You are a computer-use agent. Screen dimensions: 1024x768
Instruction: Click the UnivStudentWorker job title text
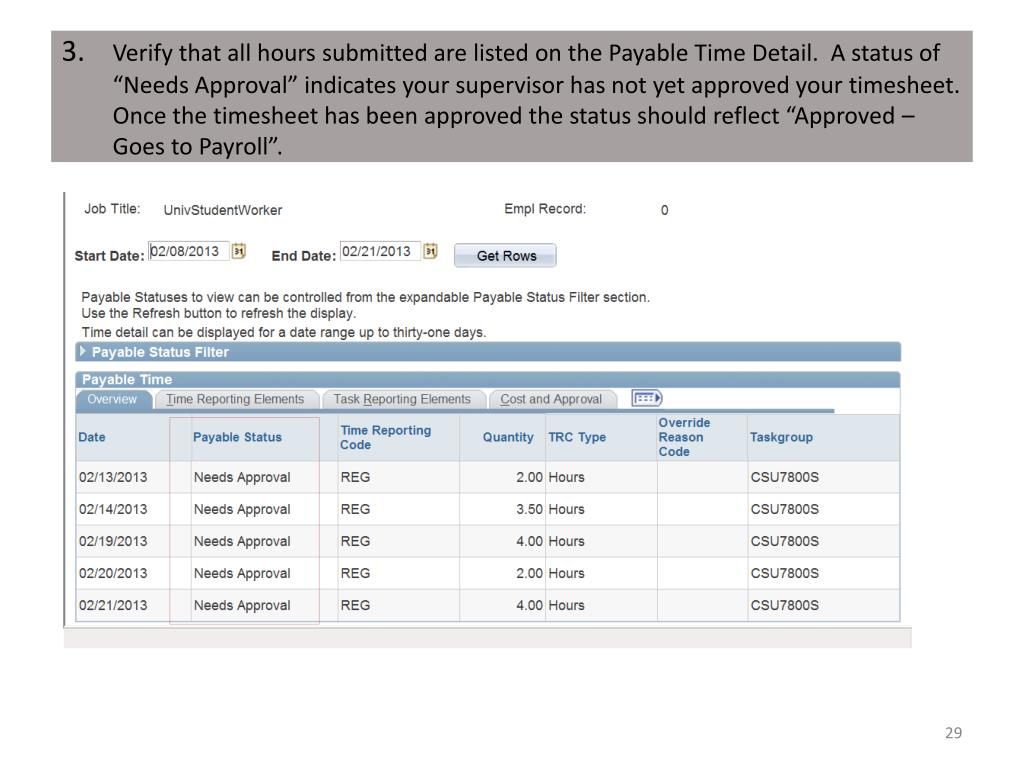tap(223, 210)
